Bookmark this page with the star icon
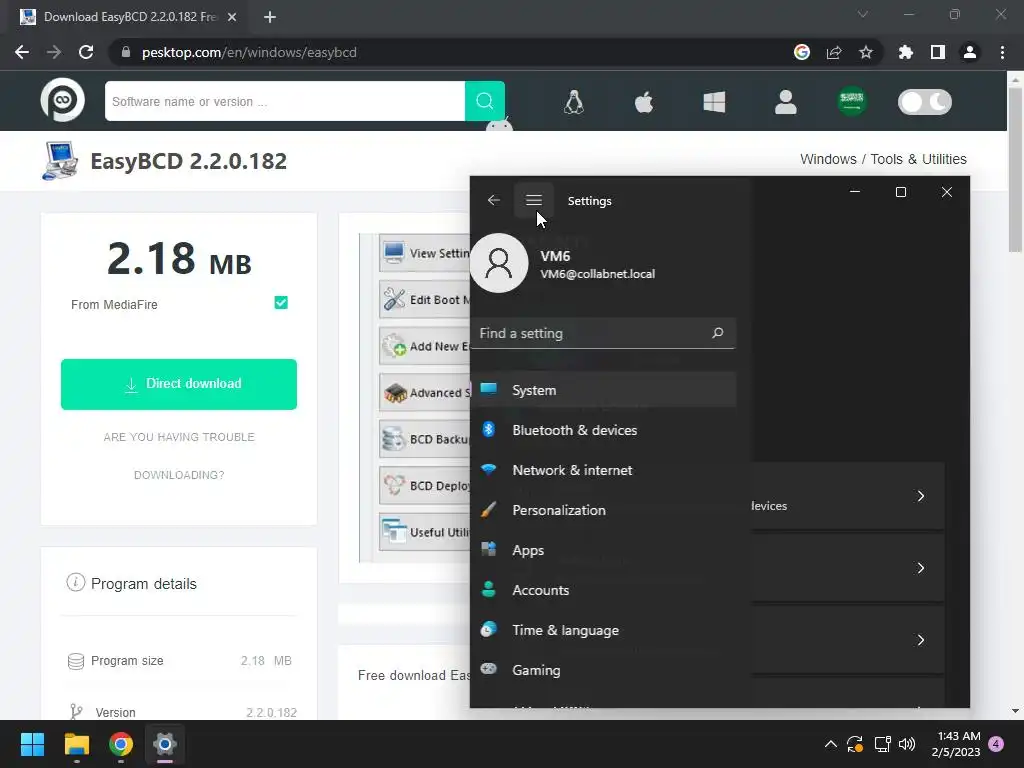Image resolution: width=1024 pixels, height=768 pixels. tap(866, 52)
